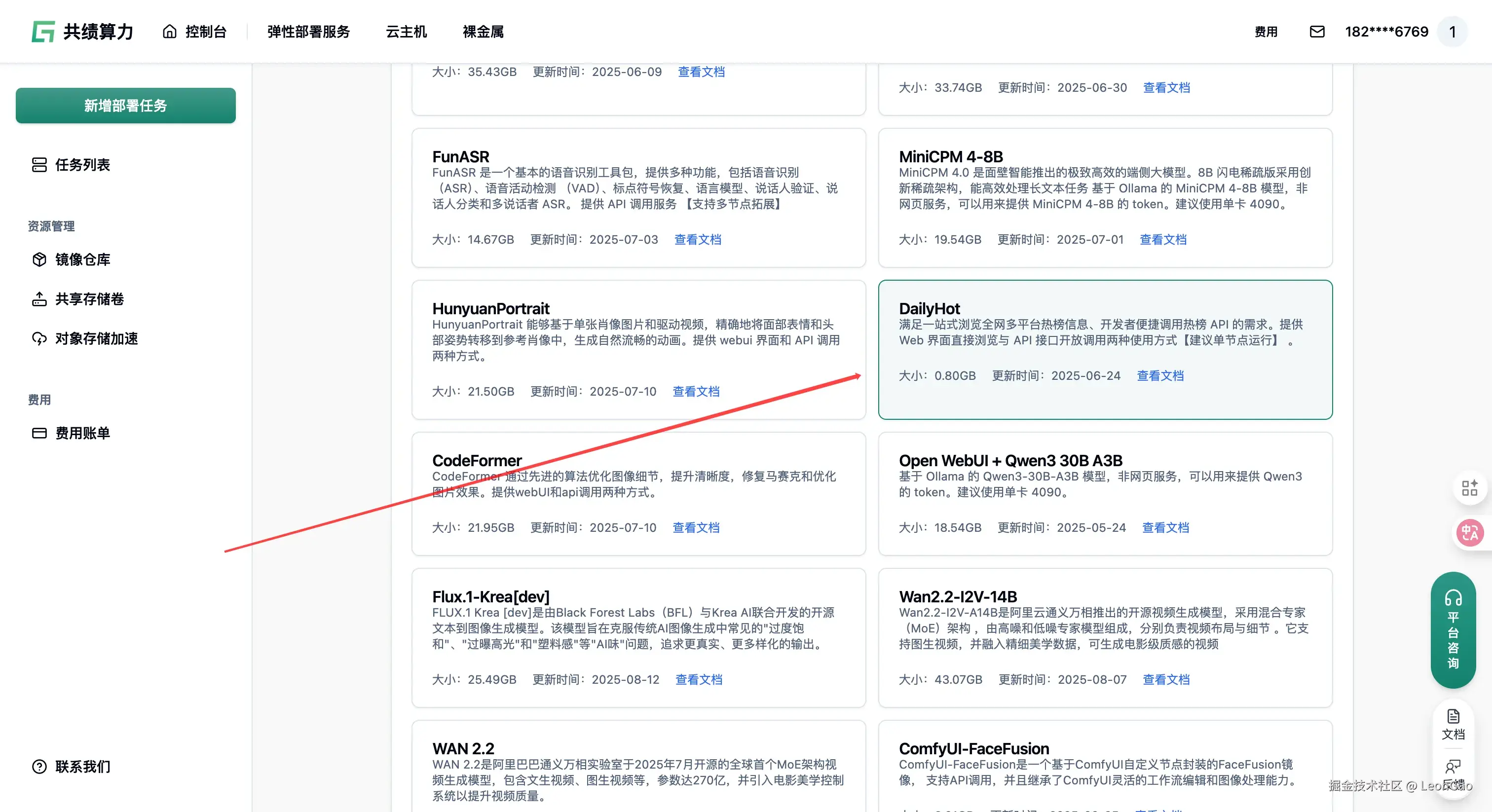Open the 平台咨询 headset button

pyautogui.click(x=1453, y=629)
